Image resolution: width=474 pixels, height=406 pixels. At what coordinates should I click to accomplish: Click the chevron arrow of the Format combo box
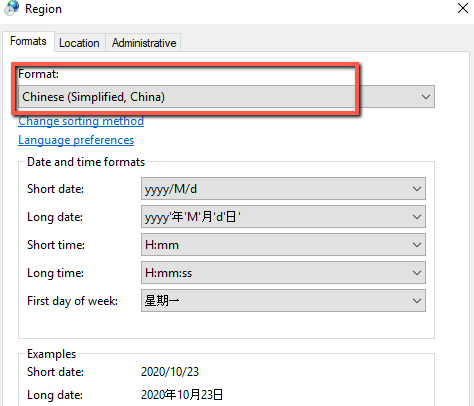pos(426,97)
